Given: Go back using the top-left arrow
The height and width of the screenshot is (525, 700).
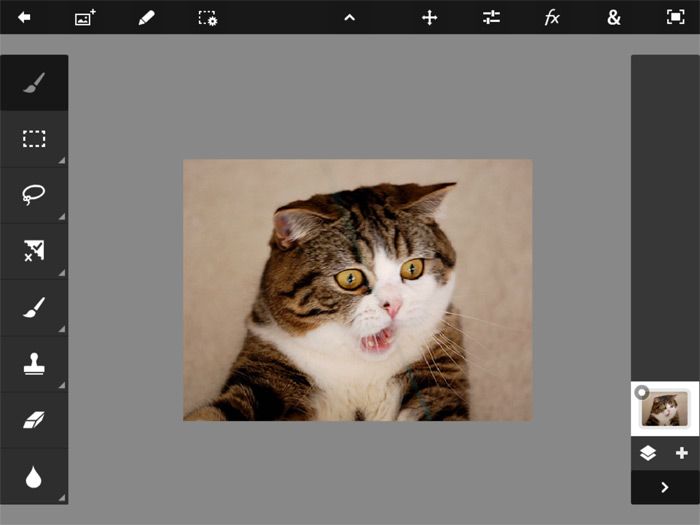Looking at the screenshot, I should point(24,17).
